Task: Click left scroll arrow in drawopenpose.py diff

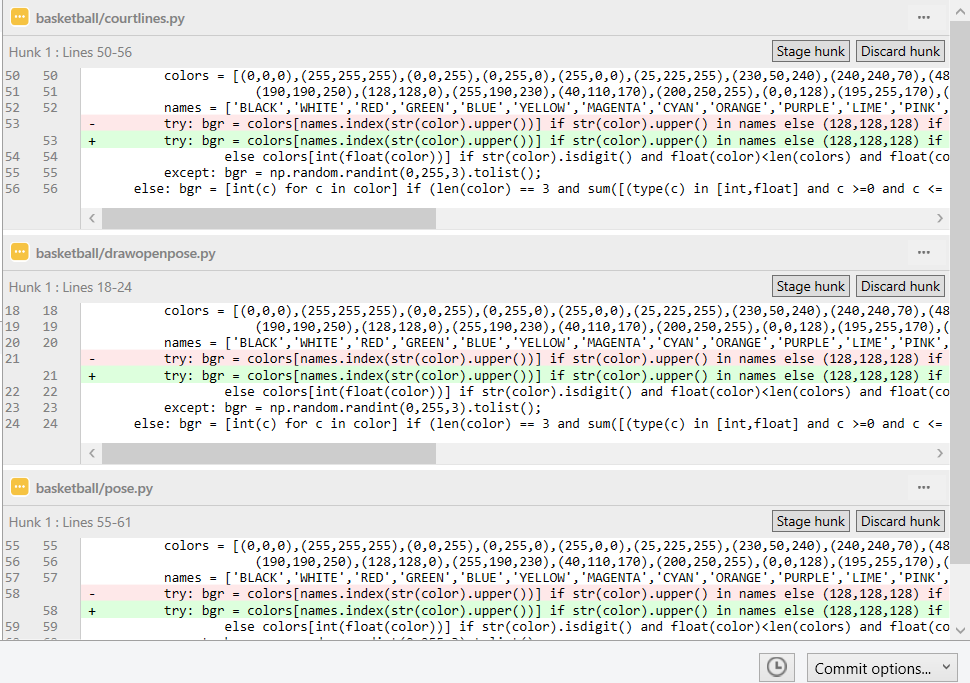Action: click(x=92, y=453)
